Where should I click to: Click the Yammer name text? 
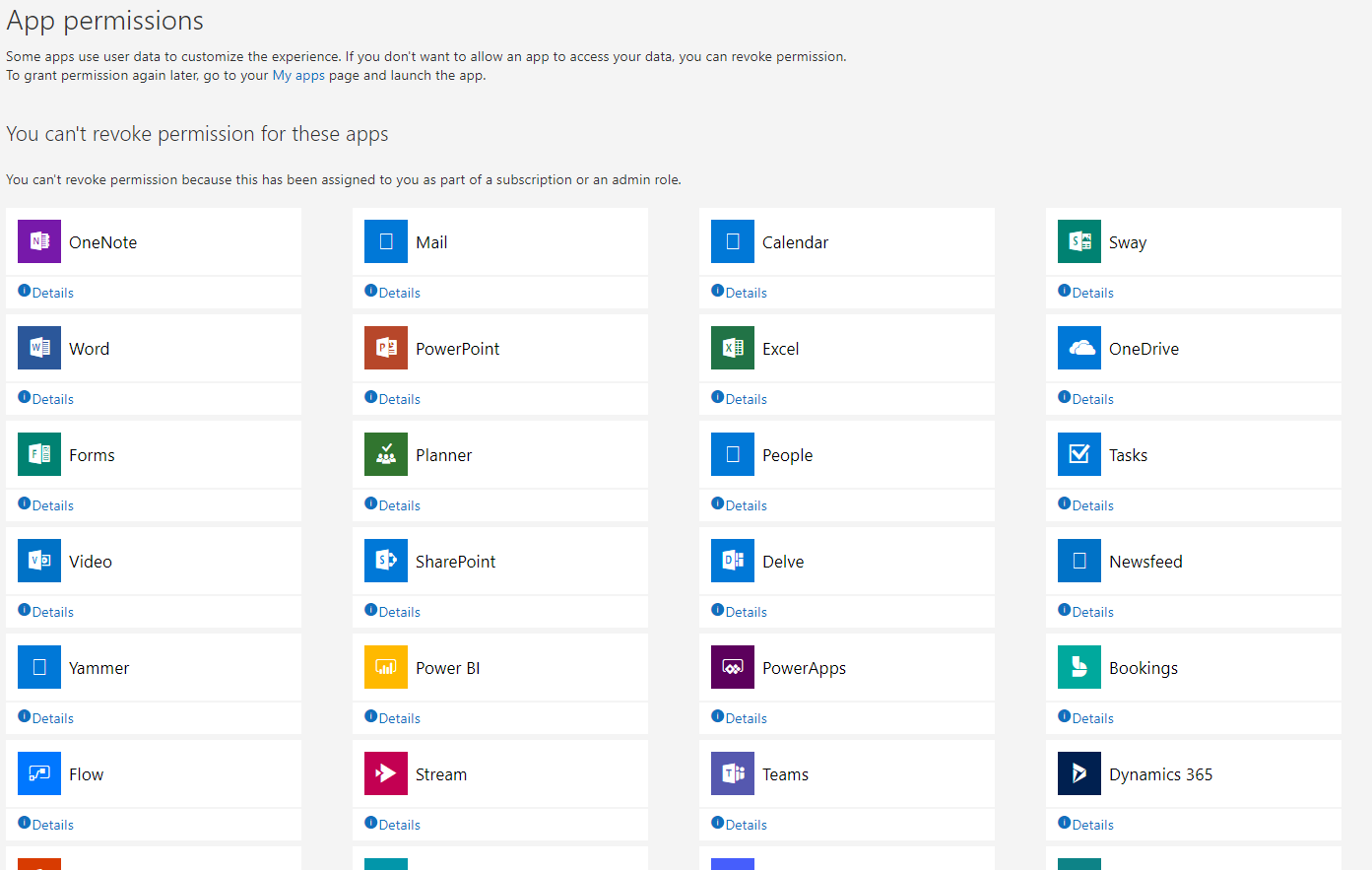point(98,668)
